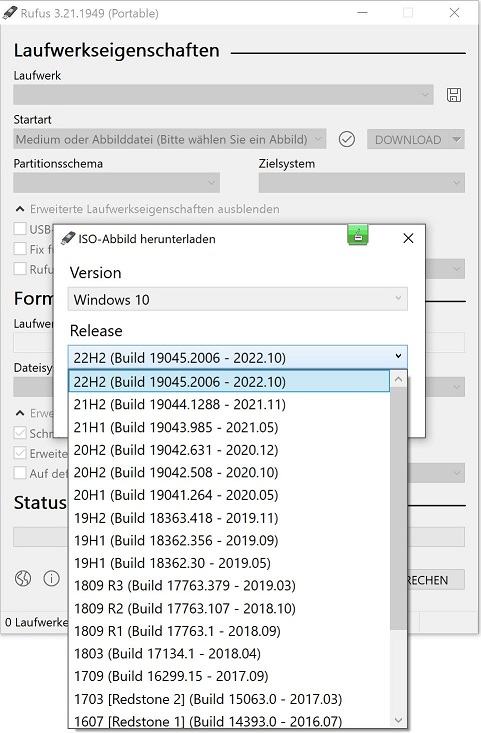Minimize the Rufus window
The width and height of the screenshot is (481, 733).
point(362,13)
